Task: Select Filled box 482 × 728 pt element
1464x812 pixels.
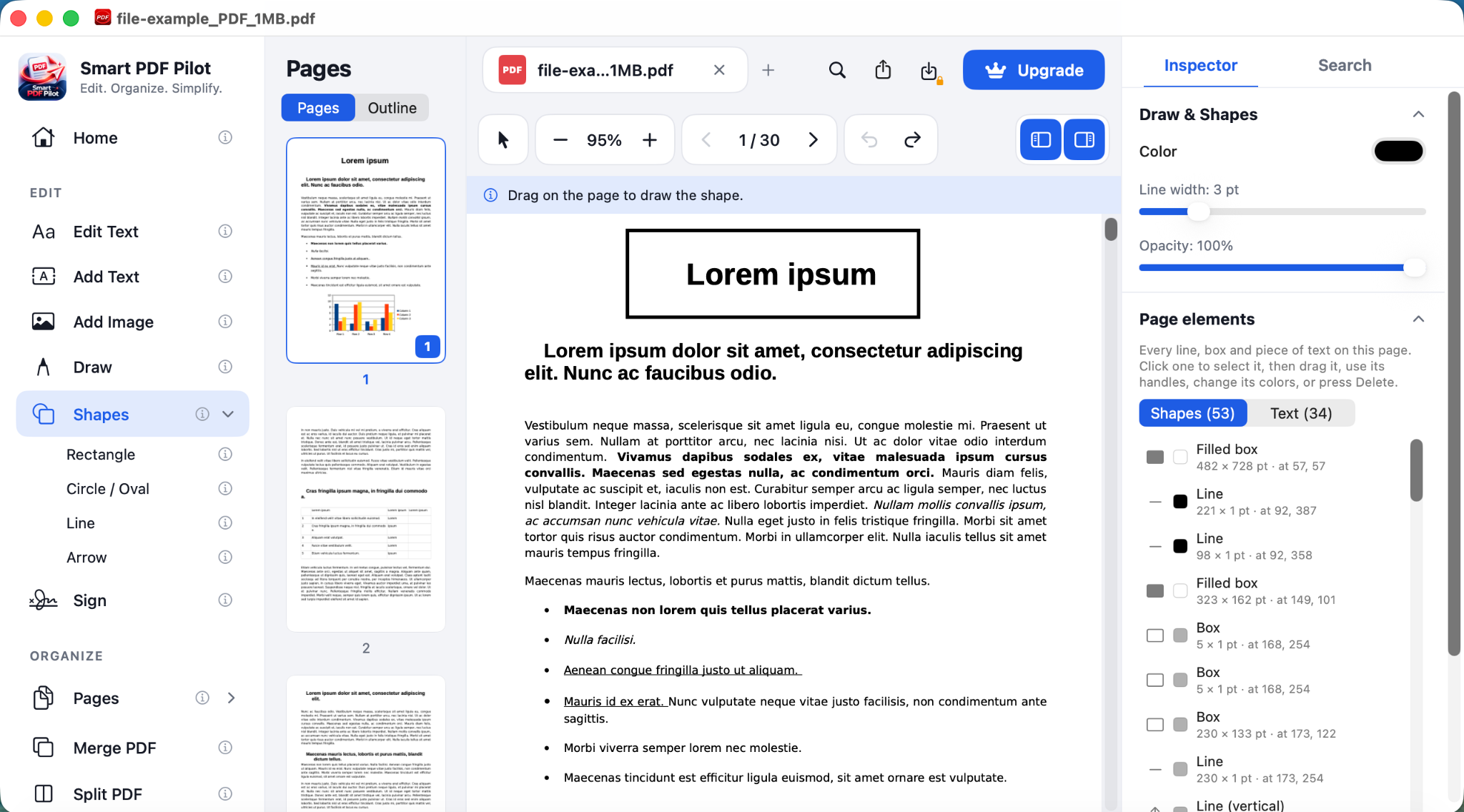Action: click(x=1272, y=457)
